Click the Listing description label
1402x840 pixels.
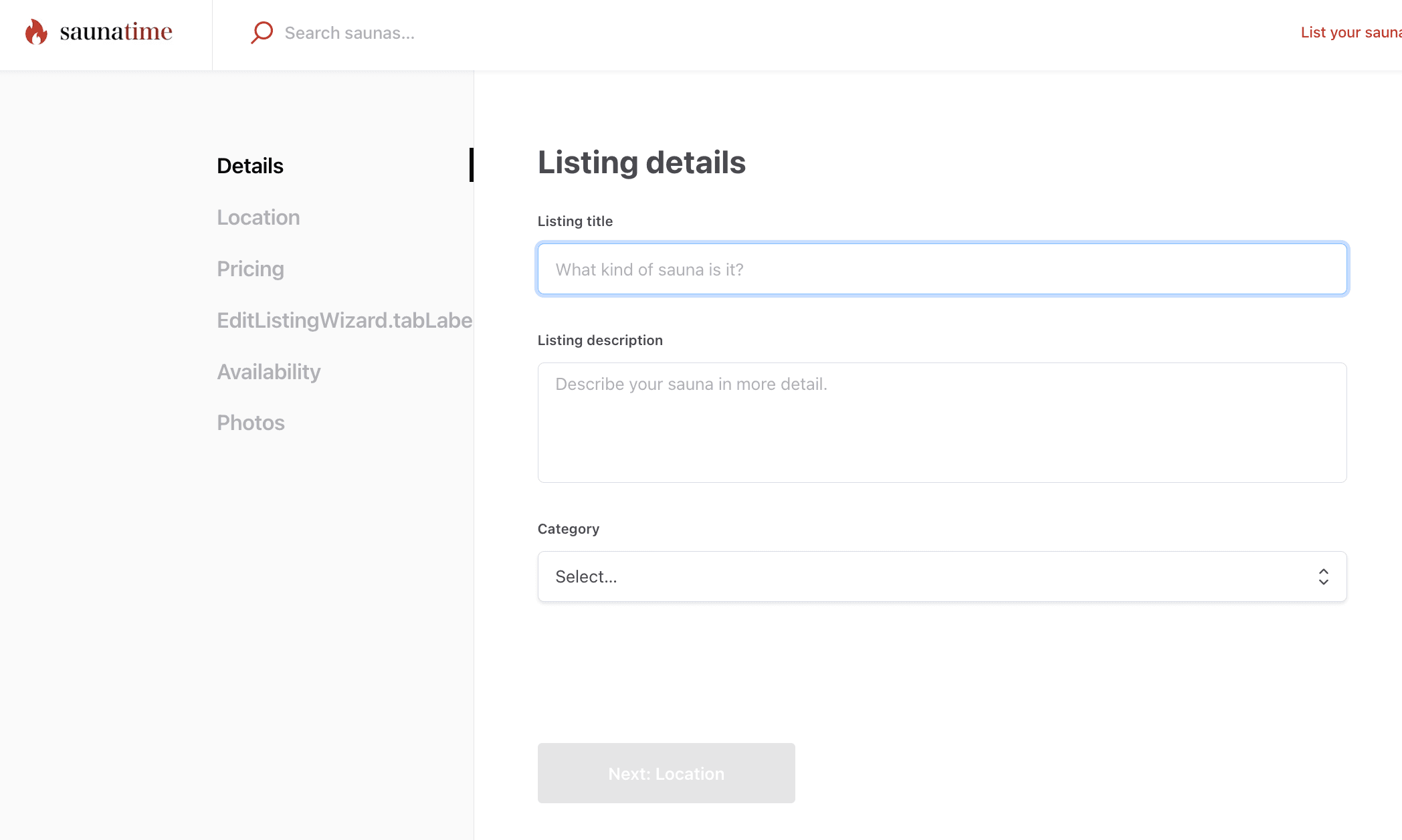coord(600,340)
